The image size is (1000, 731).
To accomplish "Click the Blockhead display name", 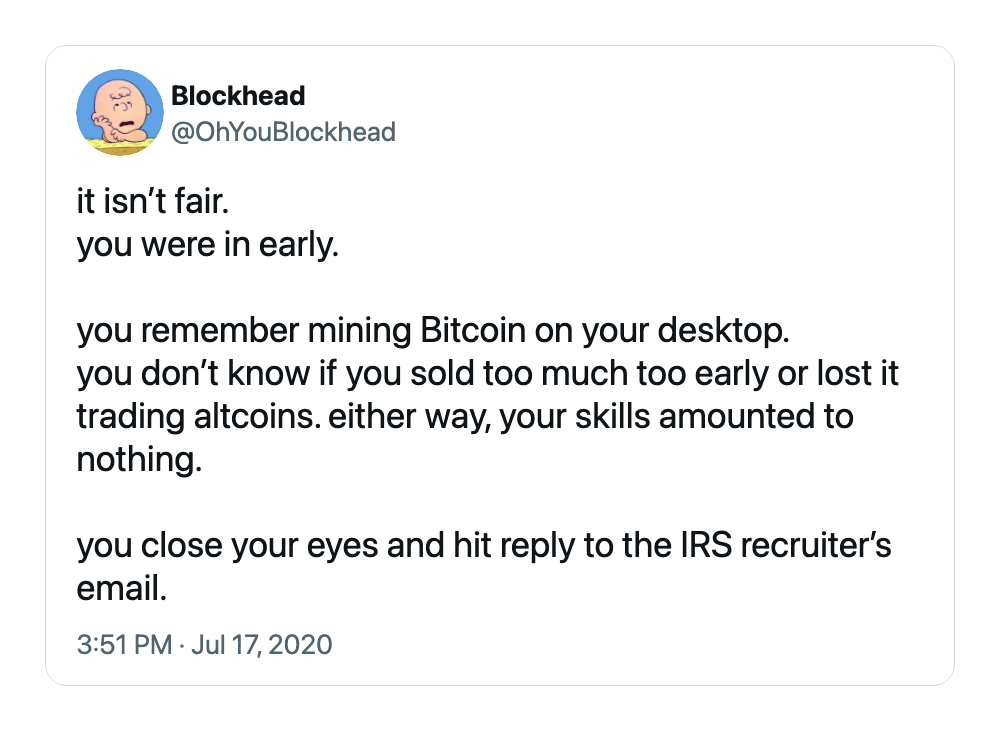I will [238, 96].
